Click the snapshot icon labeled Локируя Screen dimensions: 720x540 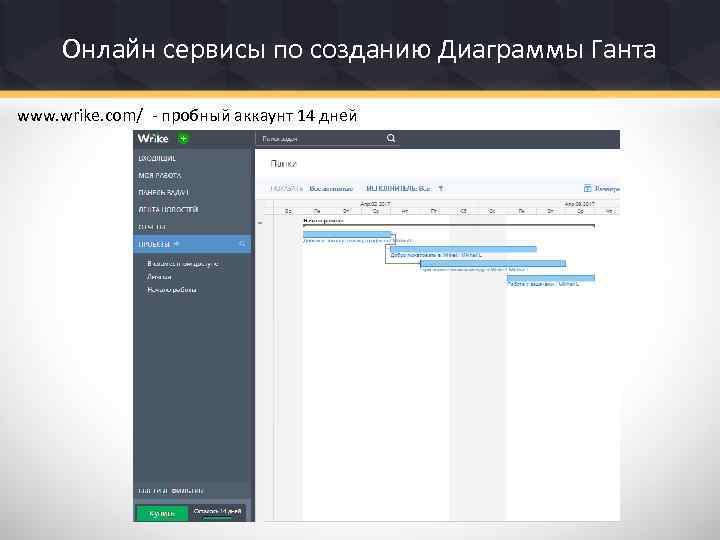click(x=587, y=188)
